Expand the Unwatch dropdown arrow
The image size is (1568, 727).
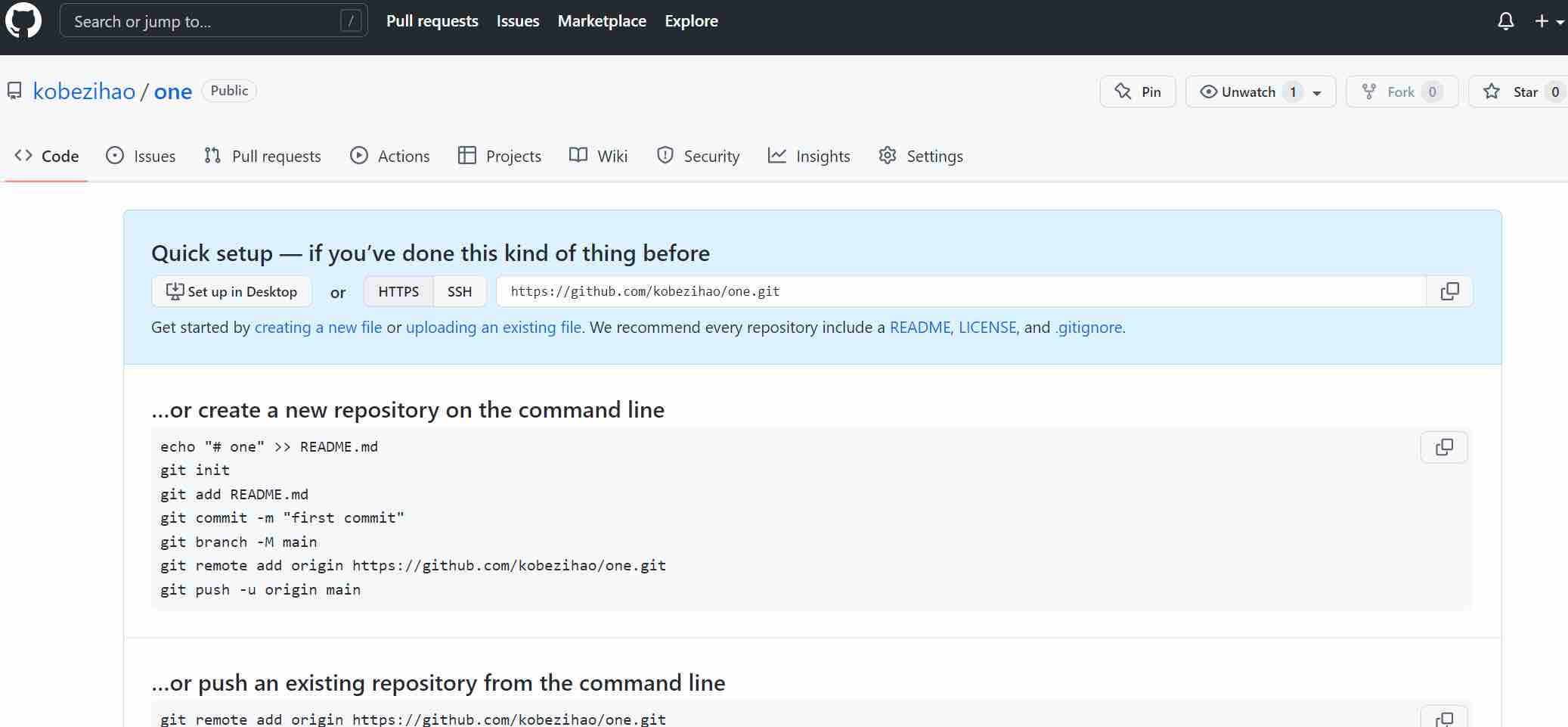point(1317,92)
